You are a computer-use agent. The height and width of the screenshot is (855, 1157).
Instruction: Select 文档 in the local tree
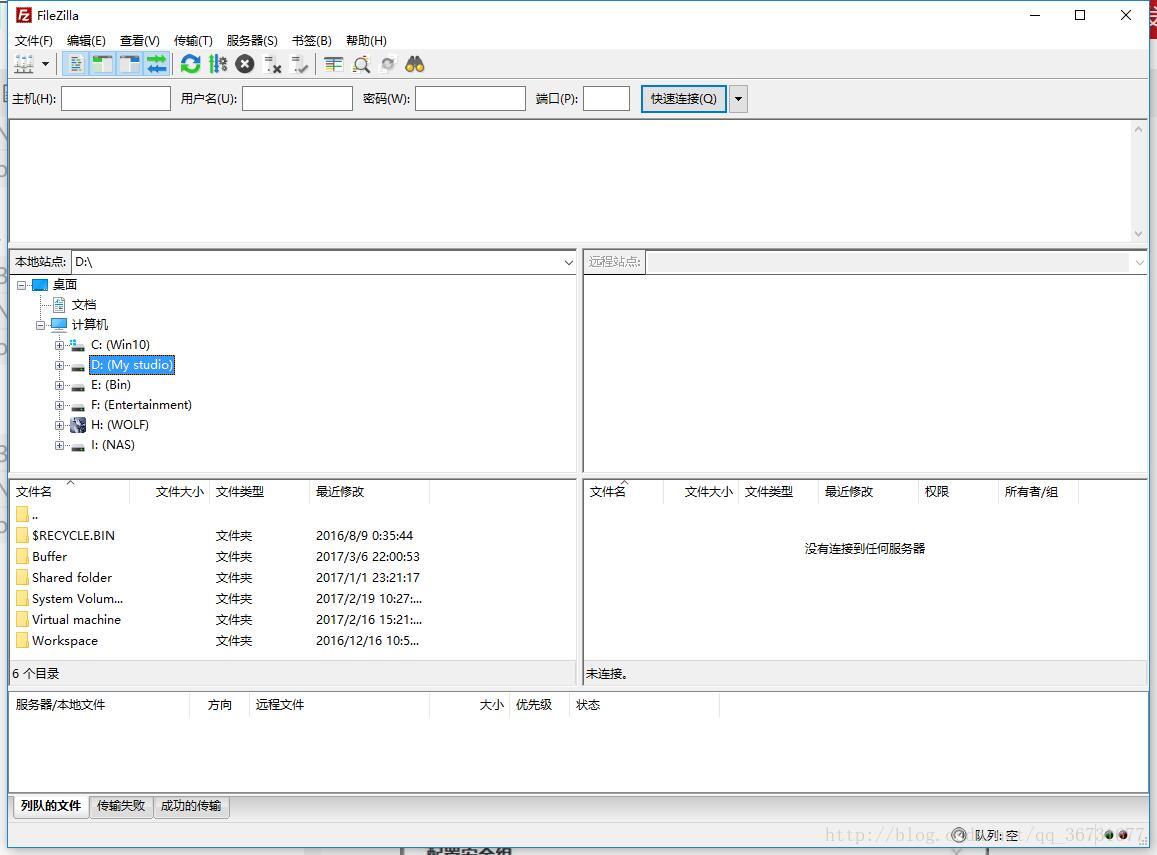click(83, 305)
